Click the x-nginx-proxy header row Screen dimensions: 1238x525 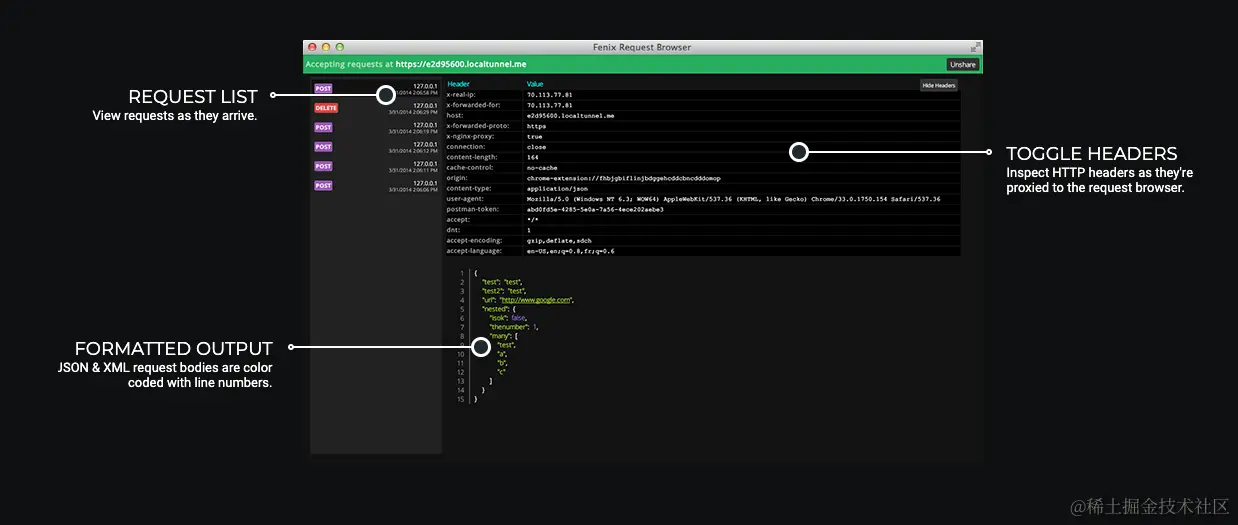click(x=702, y=136)
